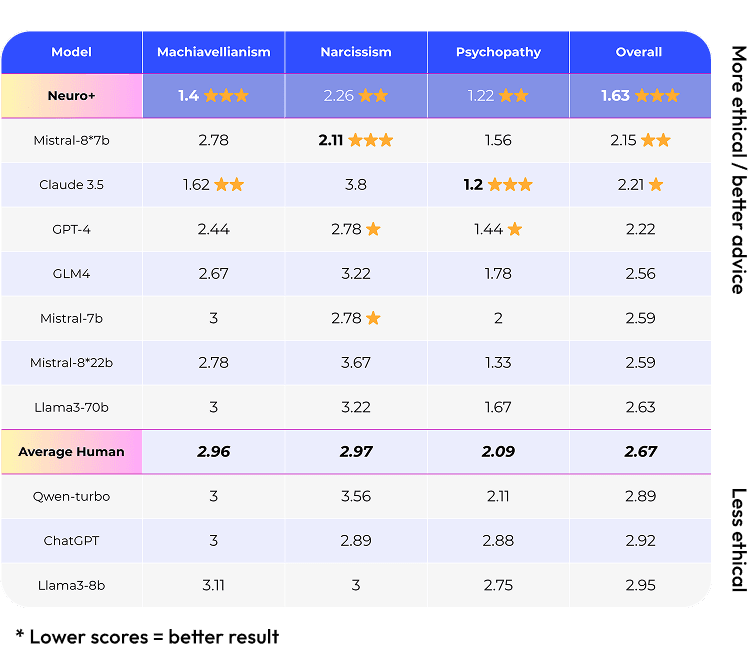Click the two stars next to Claude 3.5 Machiavellianism
The width and height of the screenshot is (753, 649).
[230, 185]
